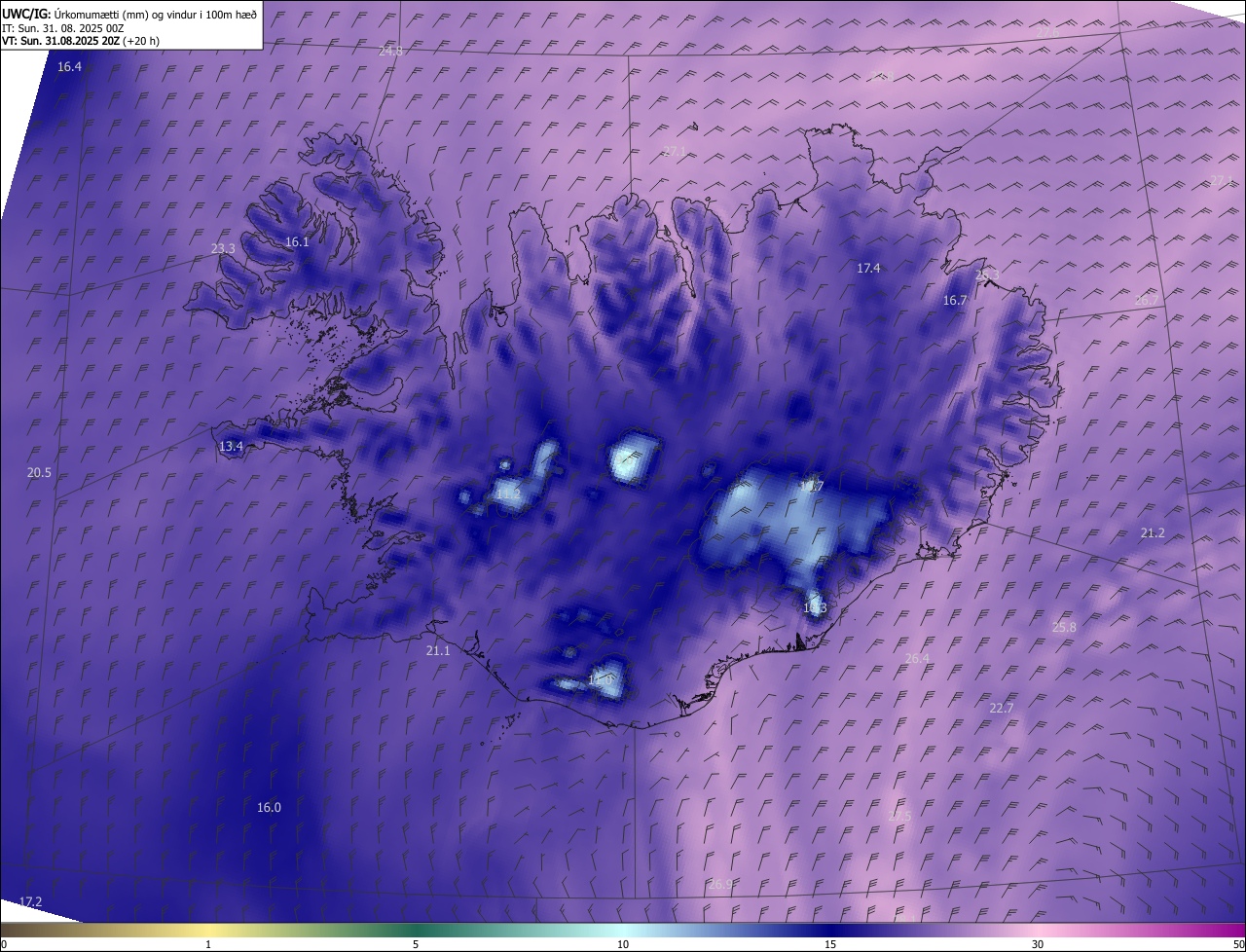The height and width of the screenshot is (952, 1246).
Task: Click the color scale tick label 50
Action: pyautogui.click(x=1238, y=944)
